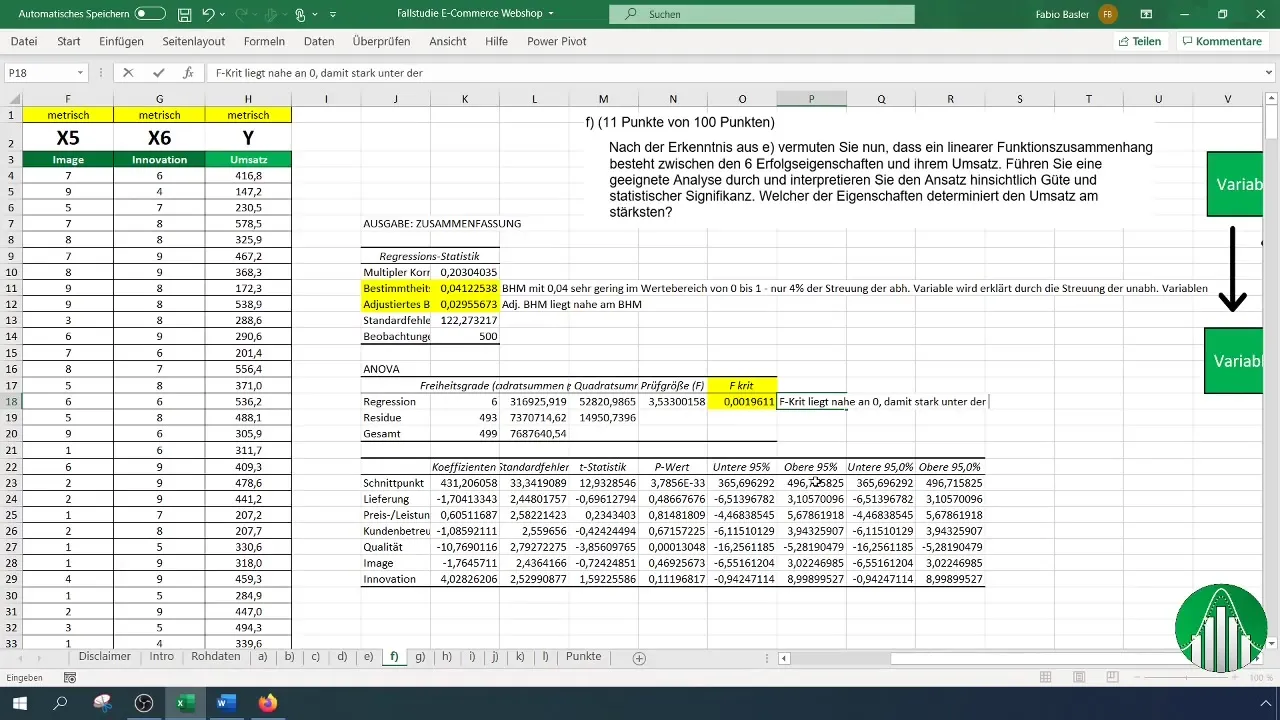Switch to the Einfügen ribbon tab
Viewport: 1280px width, 720px height.
121,41
